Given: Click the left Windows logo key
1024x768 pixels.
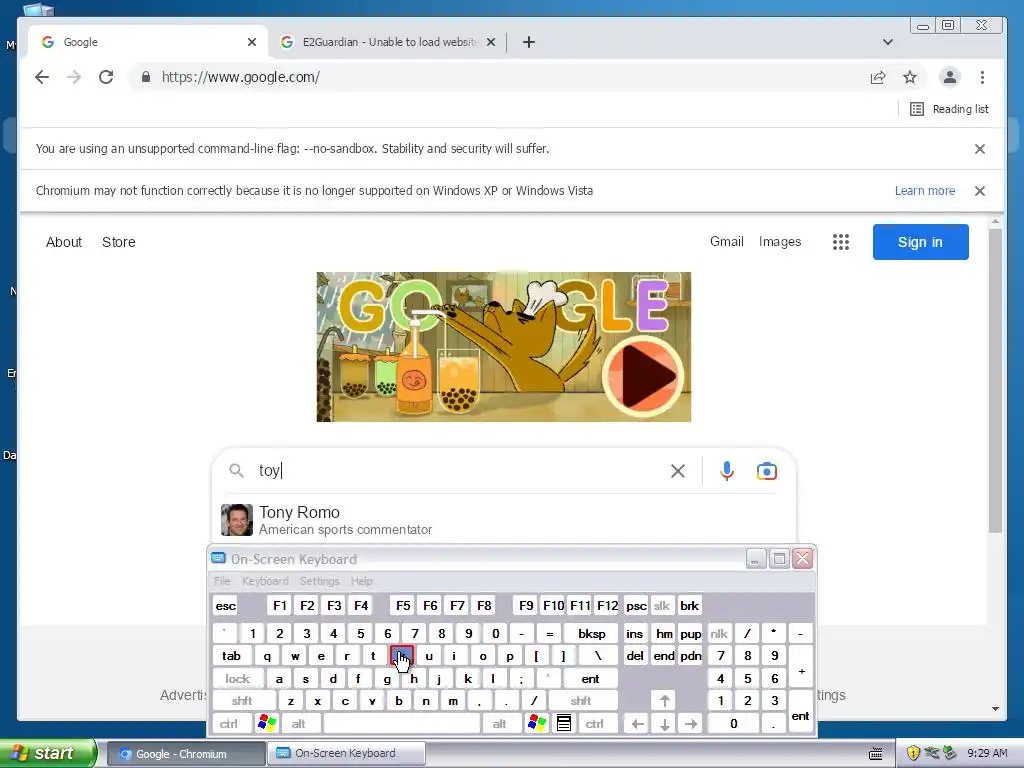Looking at the screenshot, I should pos(267,724).
